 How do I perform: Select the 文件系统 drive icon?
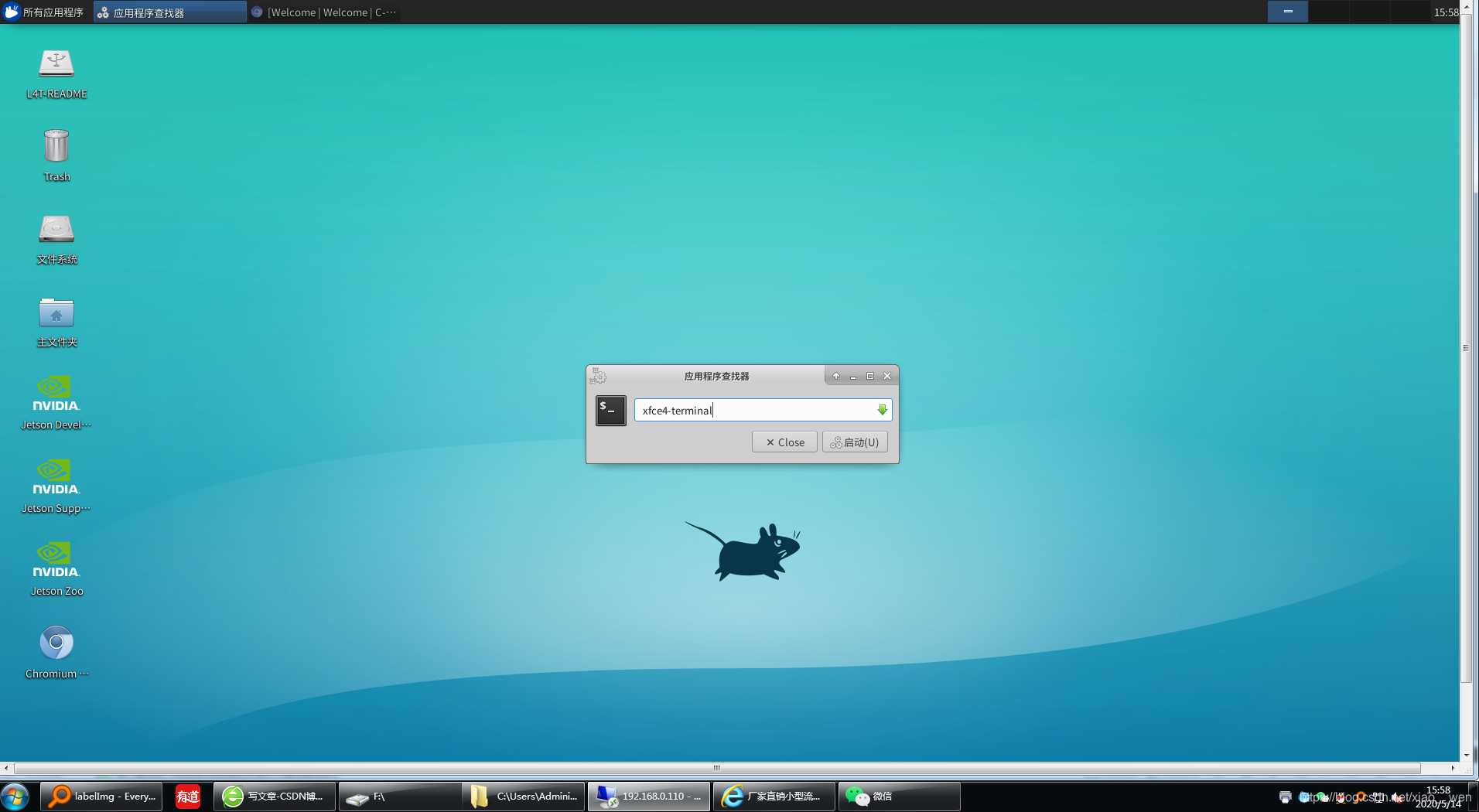click(56, 240)
